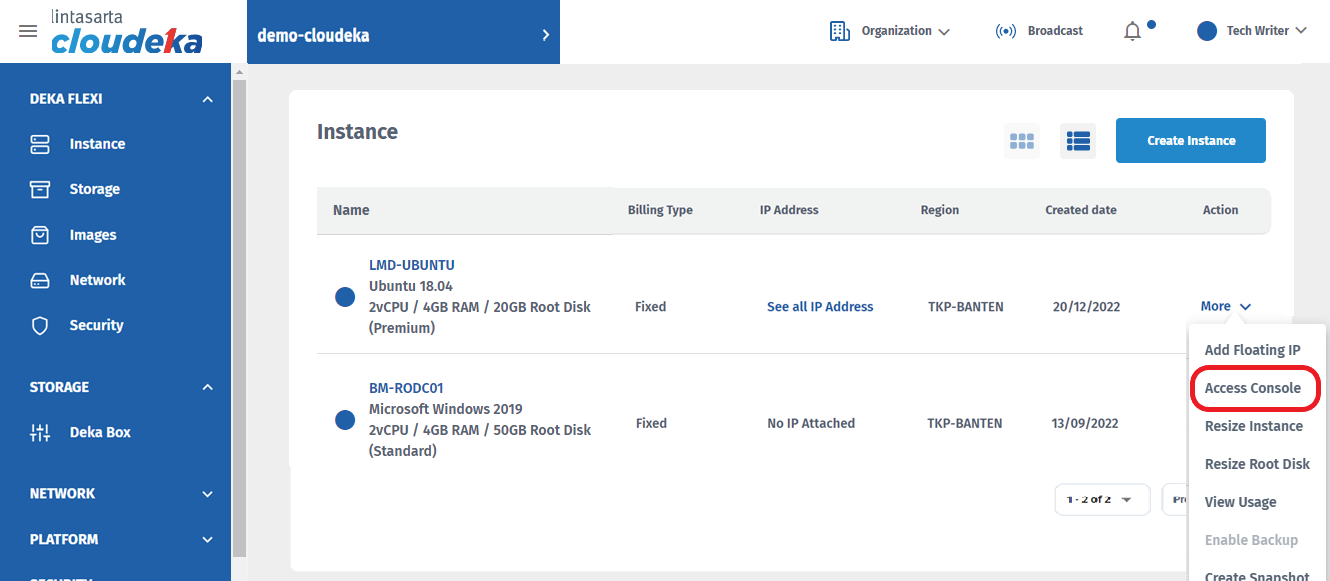Click the Create Instance button
The image size is (1330, 581).
[1190, 141]
